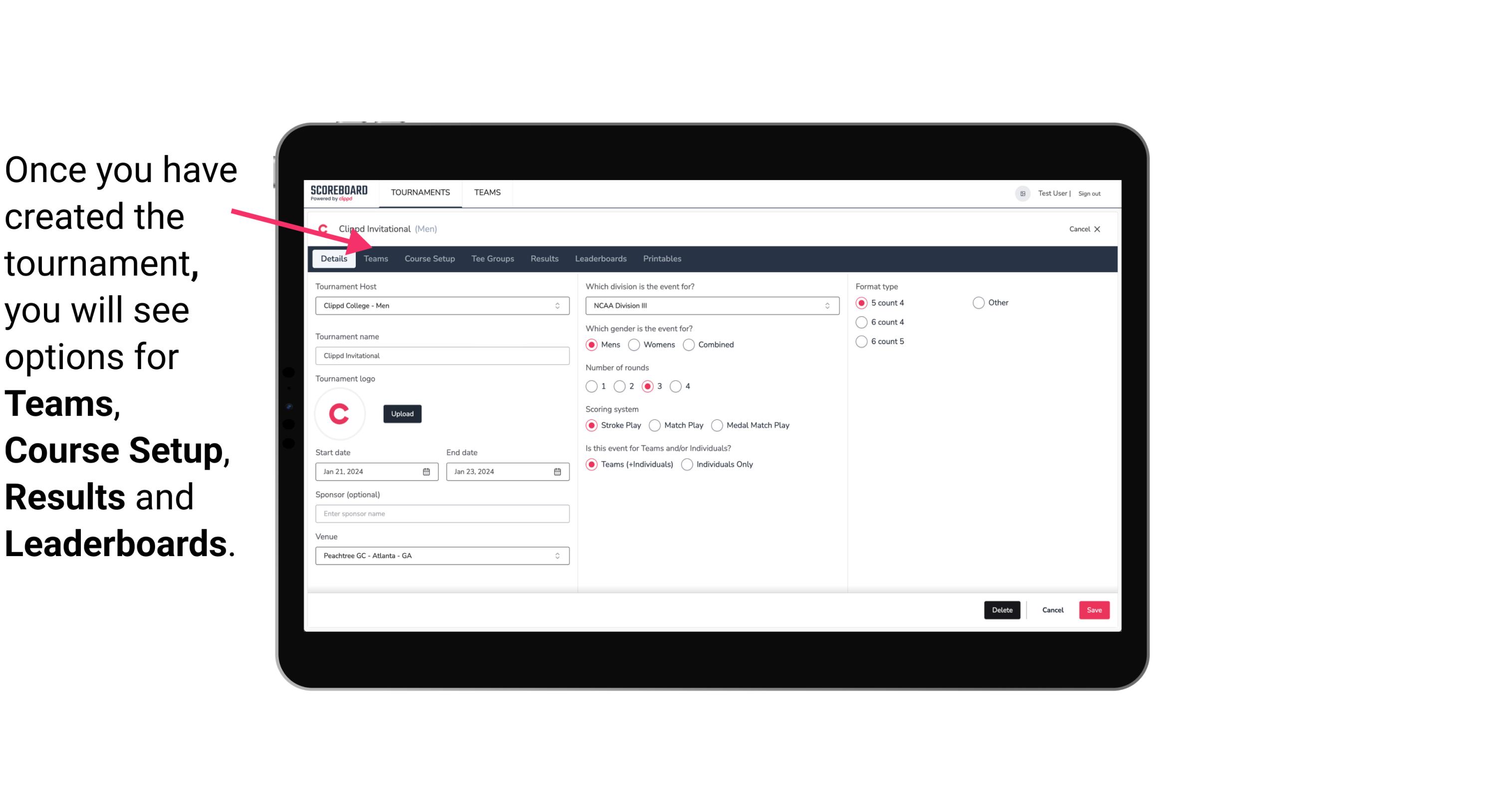Select Womens gender radio button

point(633,344)
